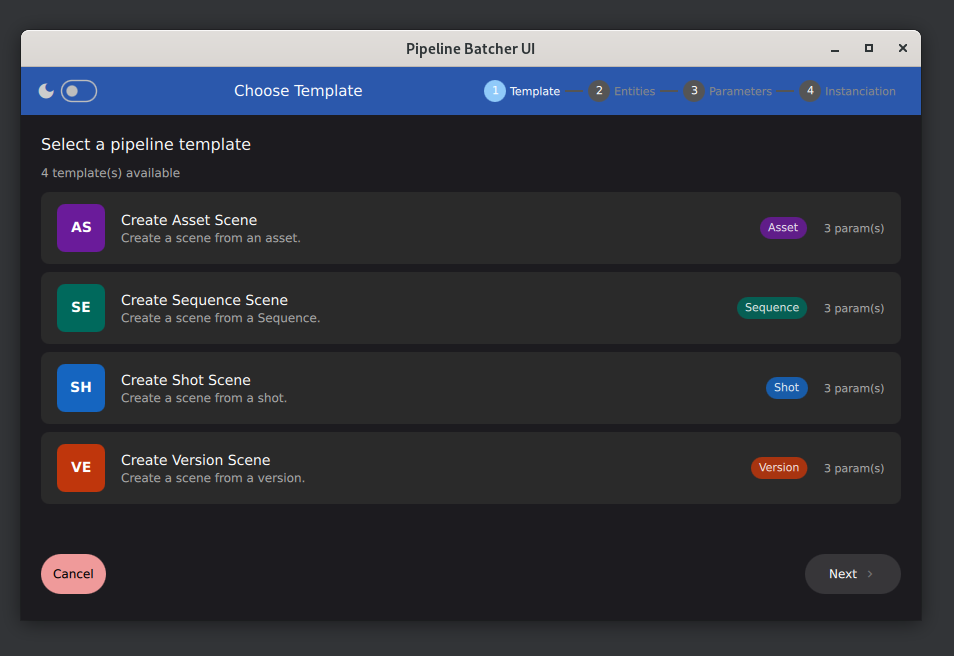The height and width of the screenshot is (656, 954).
Task: Click "Create a scene from a Sequence." description
Action: [220, 318]
